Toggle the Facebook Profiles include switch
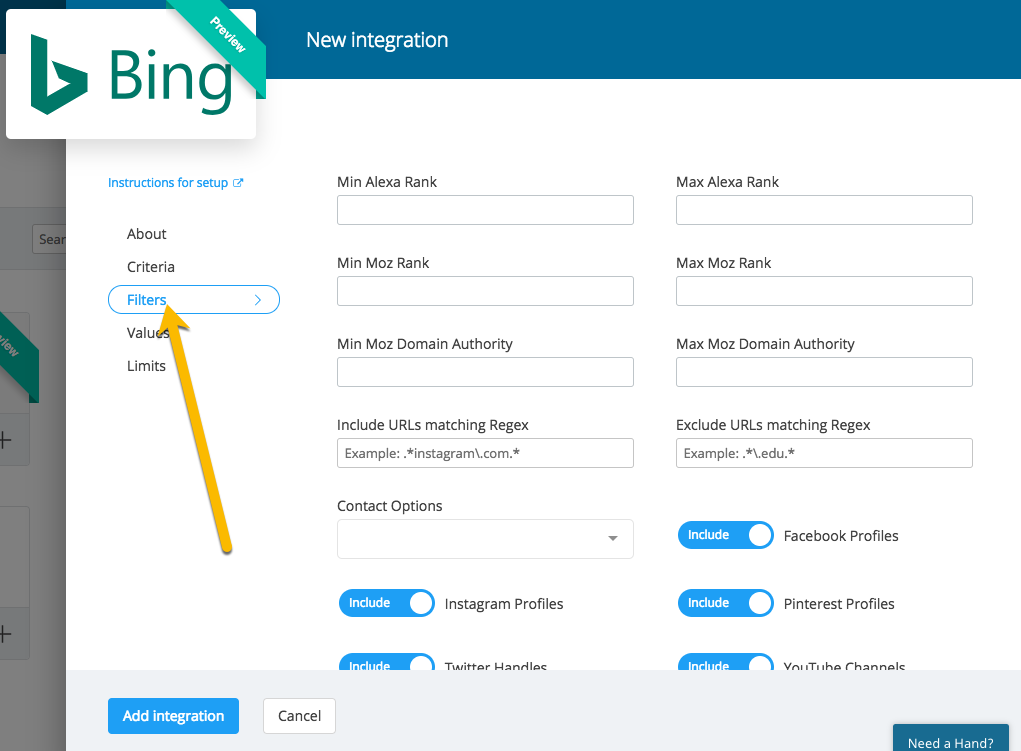 726,535
